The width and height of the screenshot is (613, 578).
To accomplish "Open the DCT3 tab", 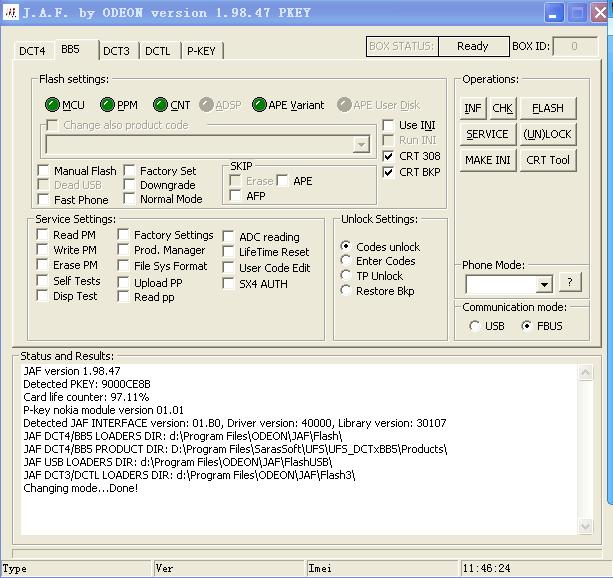I will pyautogui.click(x=116, y=51).
